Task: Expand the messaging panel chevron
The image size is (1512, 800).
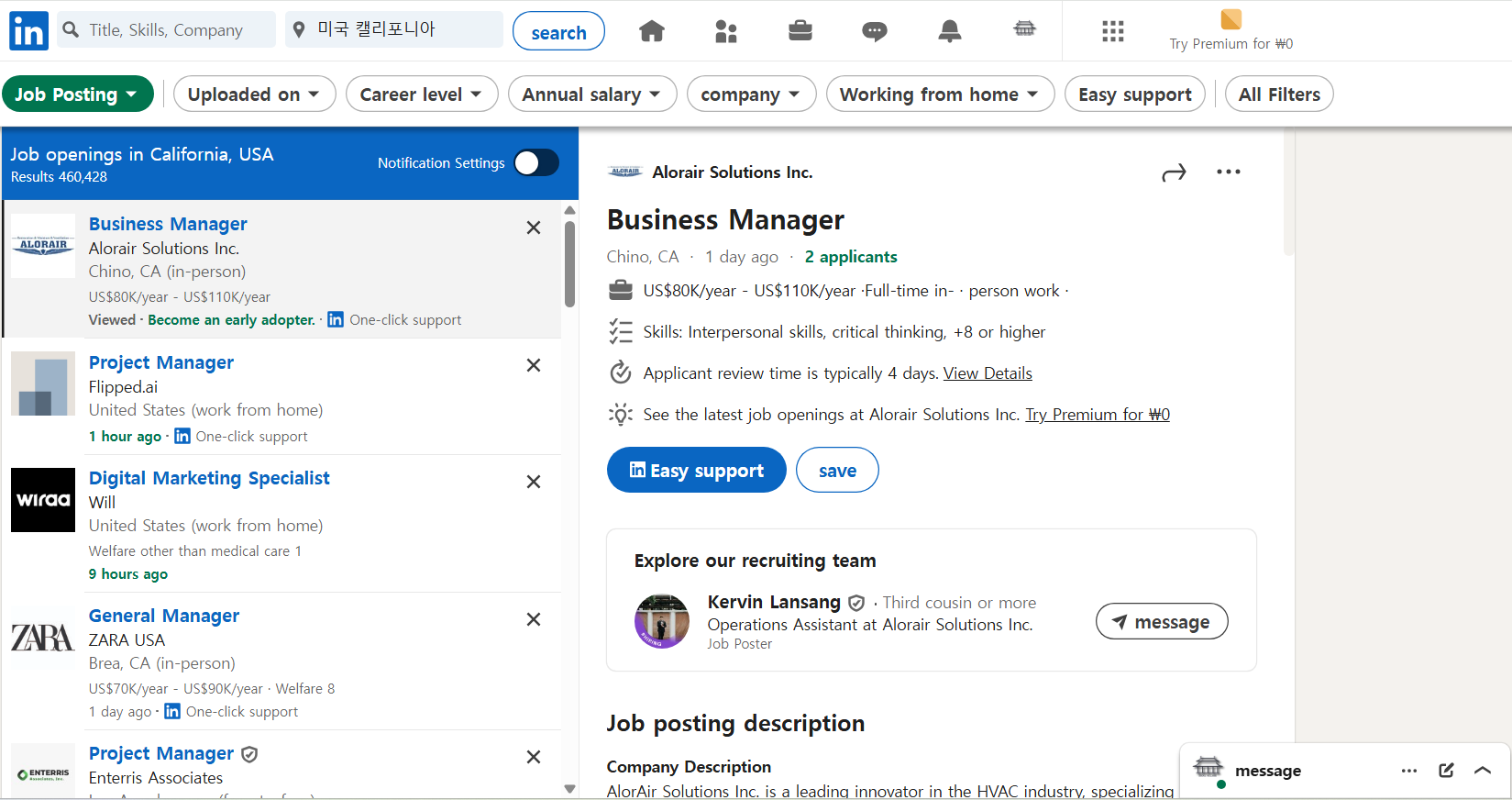Action: (x=1483, y=771)
